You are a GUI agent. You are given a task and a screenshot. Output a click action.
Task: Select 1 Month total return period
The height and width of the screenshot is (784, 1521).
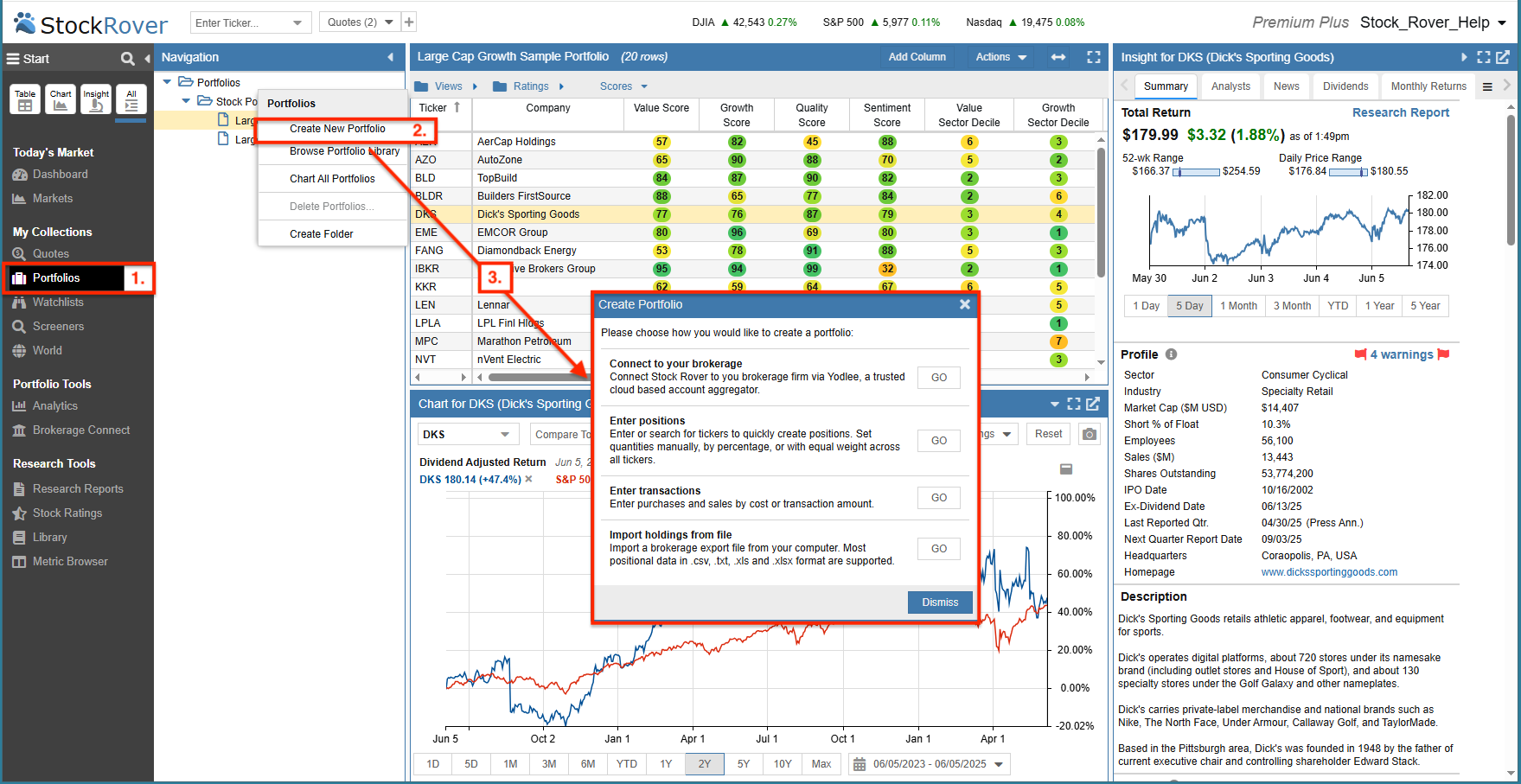point(1238,306)
